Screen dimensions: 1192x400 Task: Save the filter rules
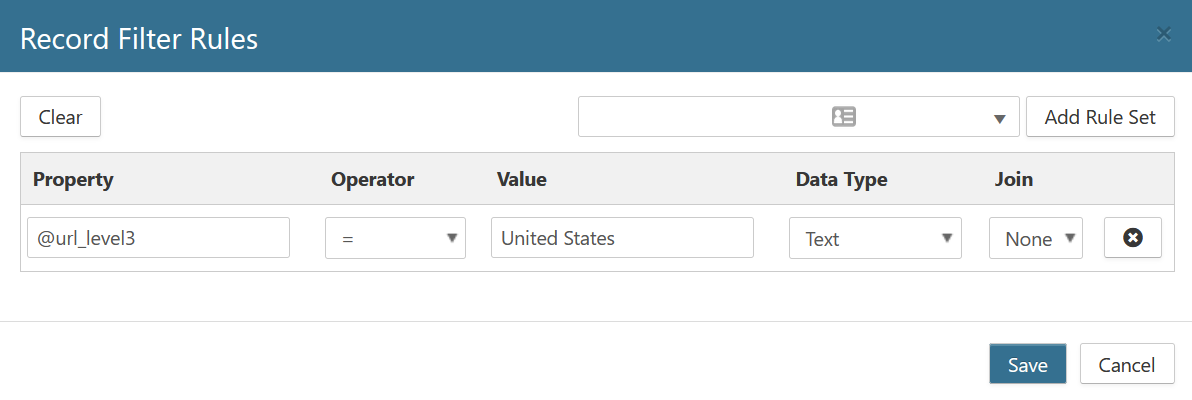coord(1027,365)
